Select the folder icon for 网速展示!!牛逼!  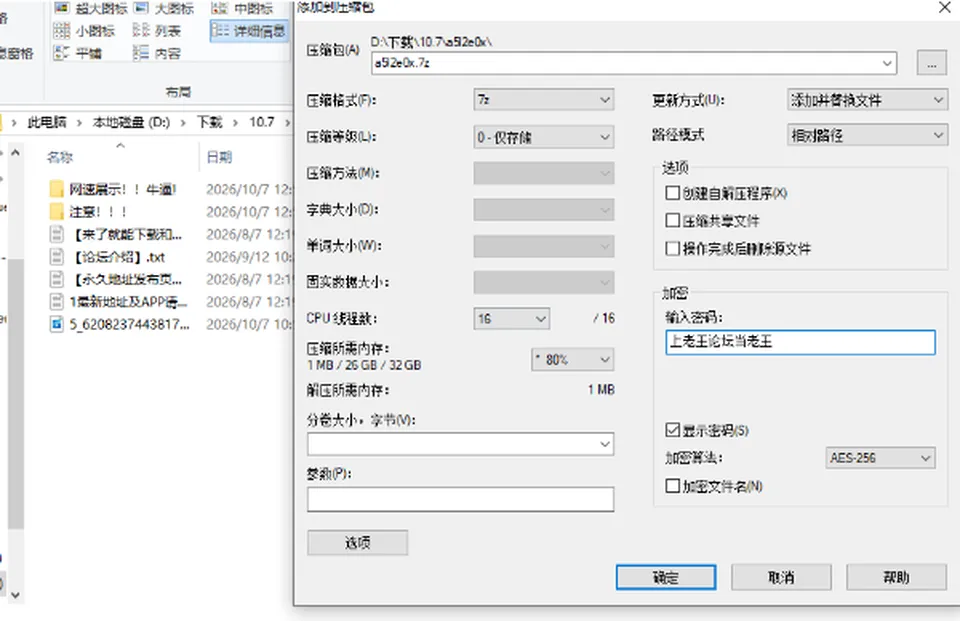56,189
